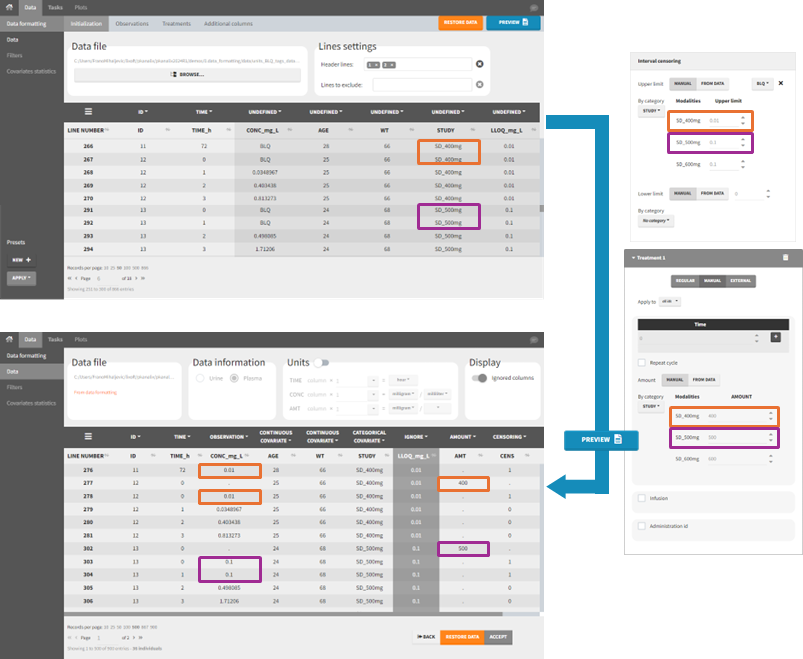The width and height of the screenshot is (803, 659).
Task: Toggle the Units switch
Action: point(322,363)
